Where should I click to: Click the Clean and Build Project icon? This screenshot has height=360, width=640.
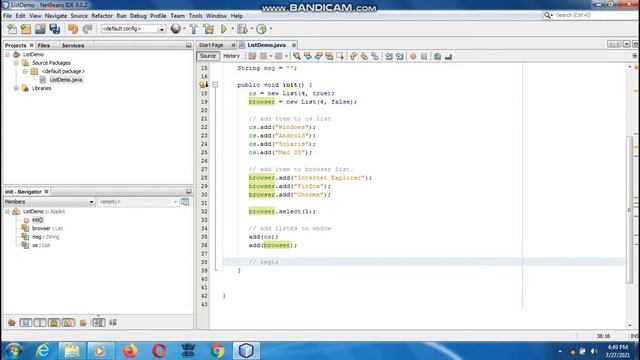point(209,29)
